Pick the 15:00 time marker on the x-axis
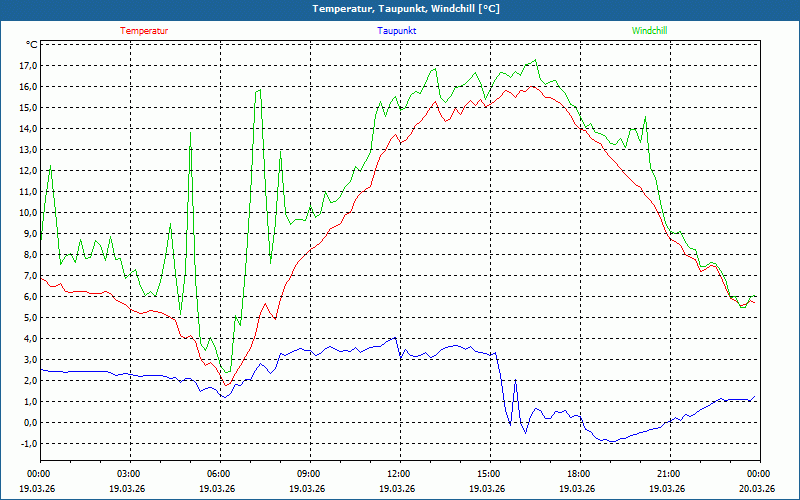 click(489, 474)
